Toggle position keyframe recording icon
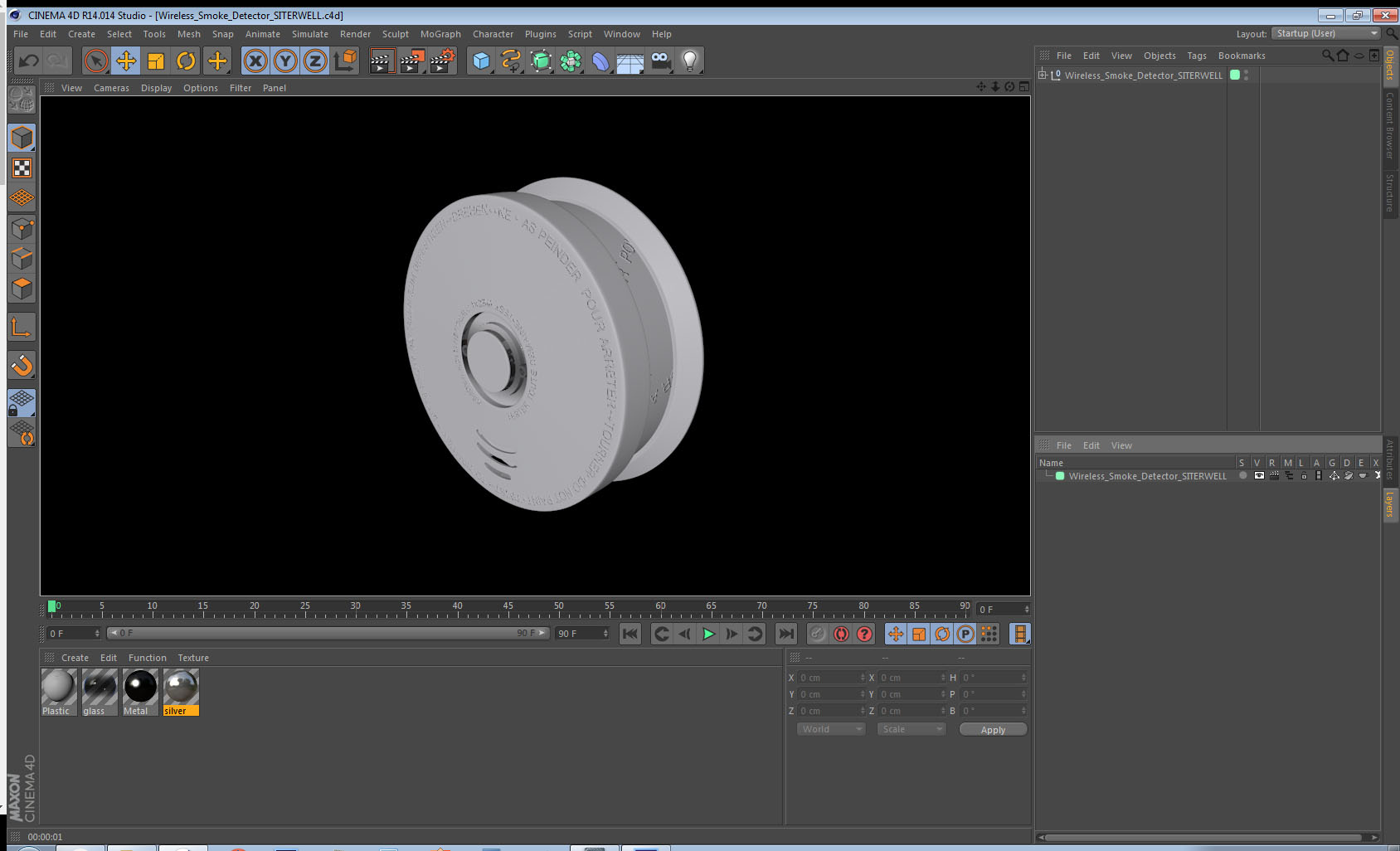Screen dimensions: 1400x851 tap(896, 634)
